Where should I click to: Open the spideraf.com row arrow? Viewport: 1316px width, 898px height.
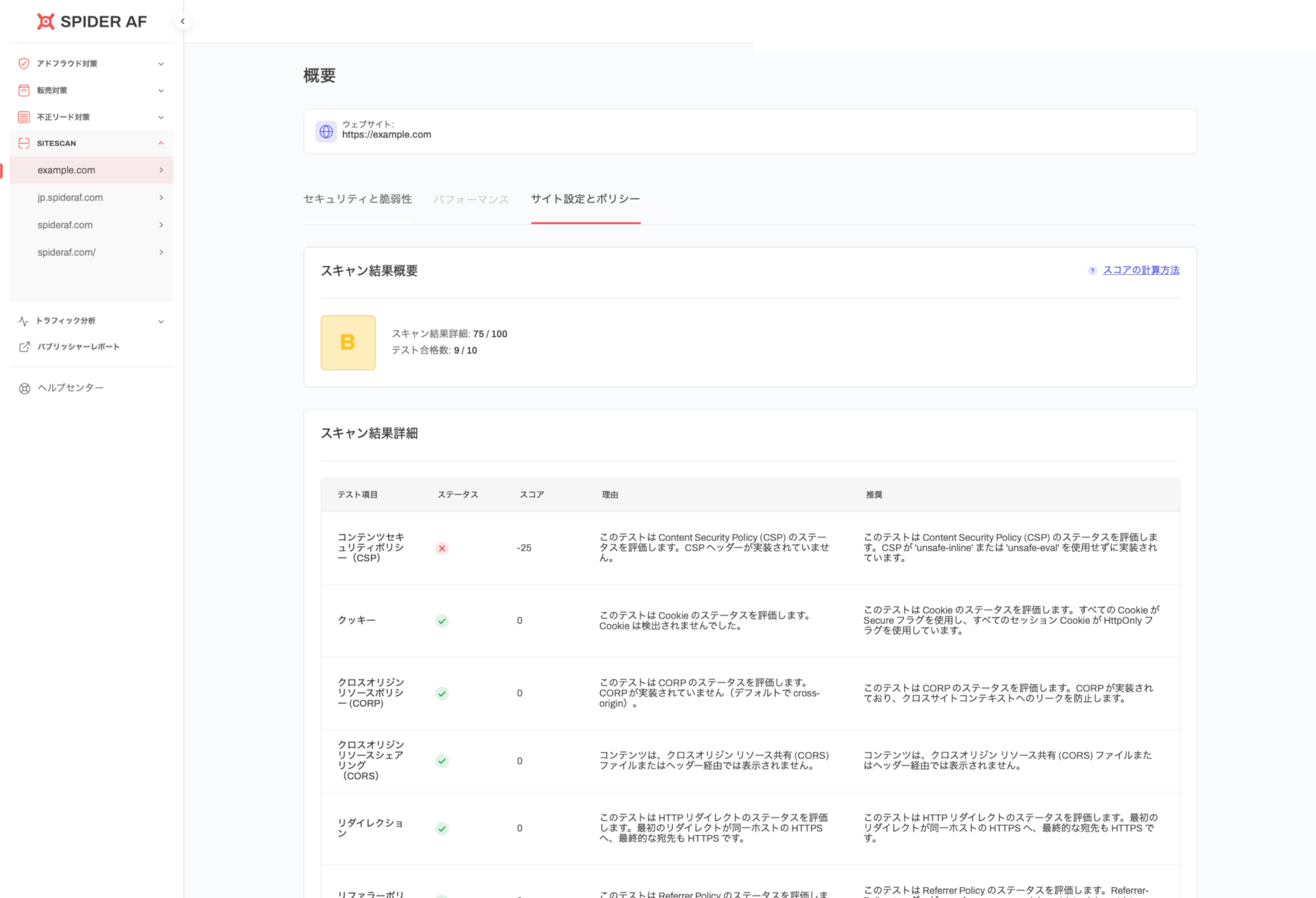coord(161,225)
